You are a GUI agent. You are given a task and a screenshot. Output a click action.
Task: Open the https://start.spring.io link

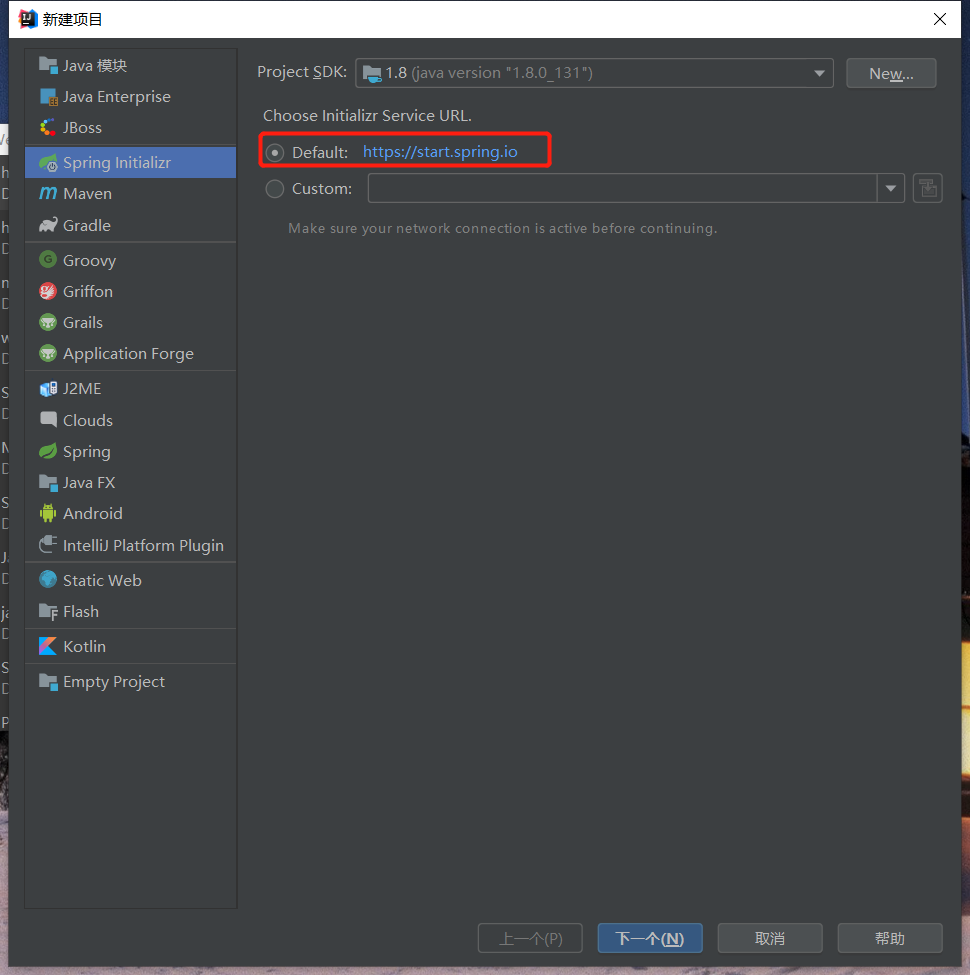(x=440, y=153)
